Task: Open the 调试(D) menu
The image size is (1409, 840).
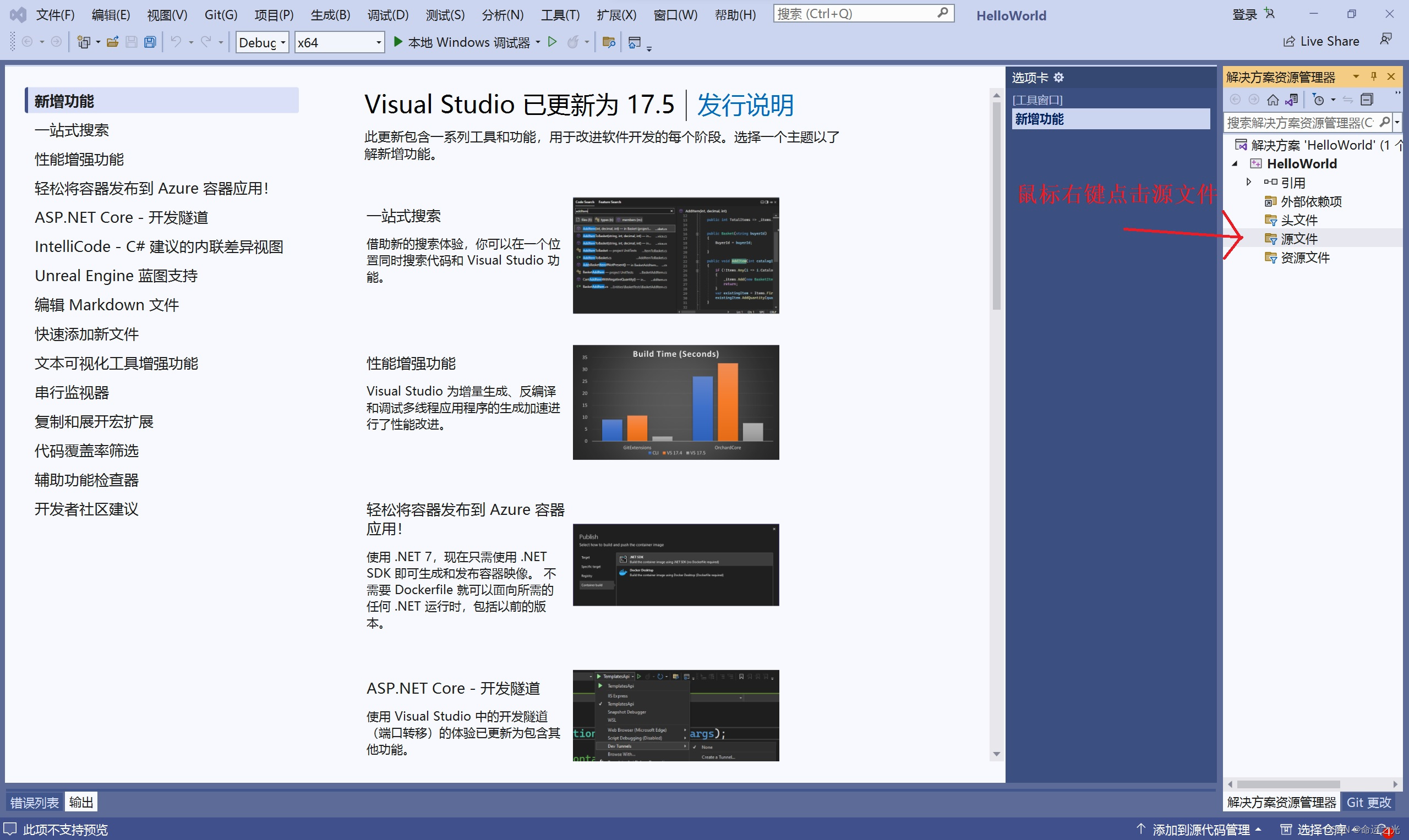Action: 388,15
